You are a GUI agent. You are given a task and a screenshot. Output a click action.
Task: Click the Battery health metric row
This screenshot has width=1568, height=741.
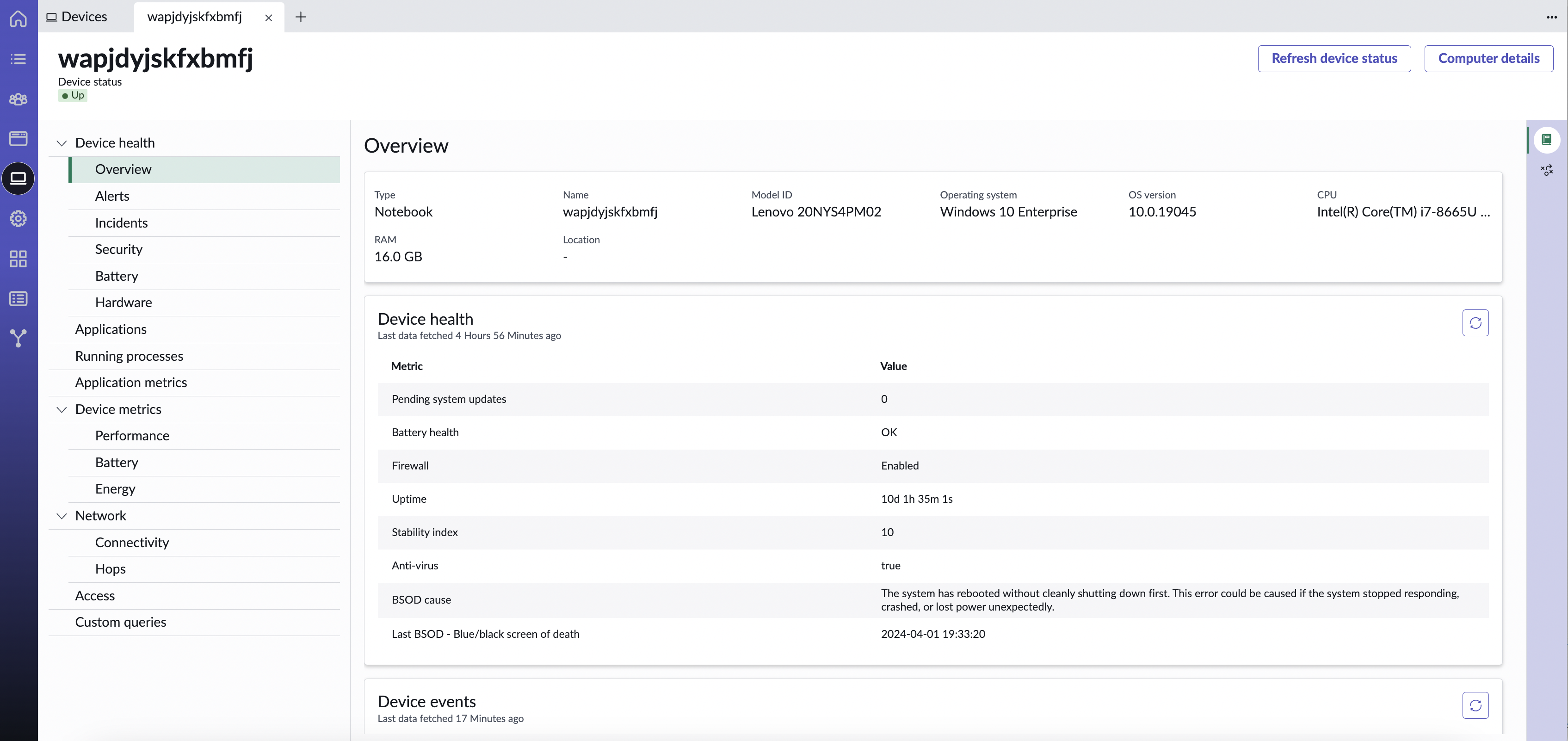[933, 432]
